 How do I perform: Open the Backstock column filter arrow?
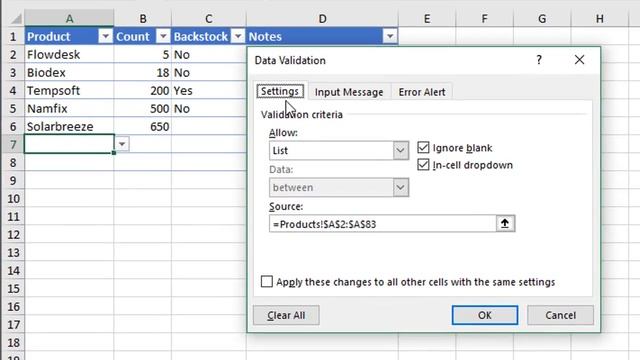click(238, 36)
